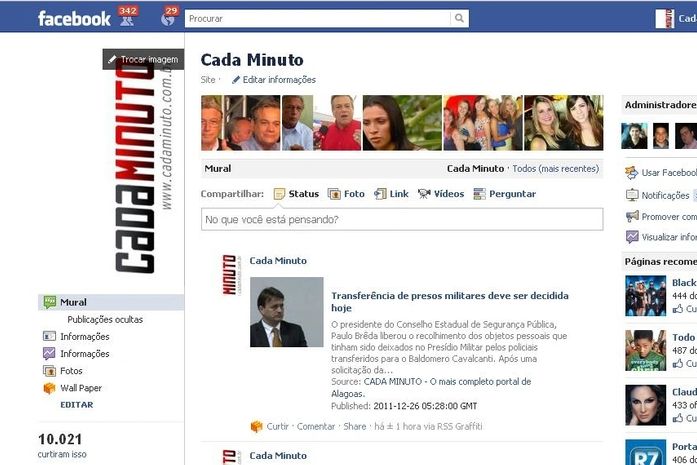The image size is (697, 465).
Task: Select Cada Minuto wall filter
Action: (x=475, y=168)
